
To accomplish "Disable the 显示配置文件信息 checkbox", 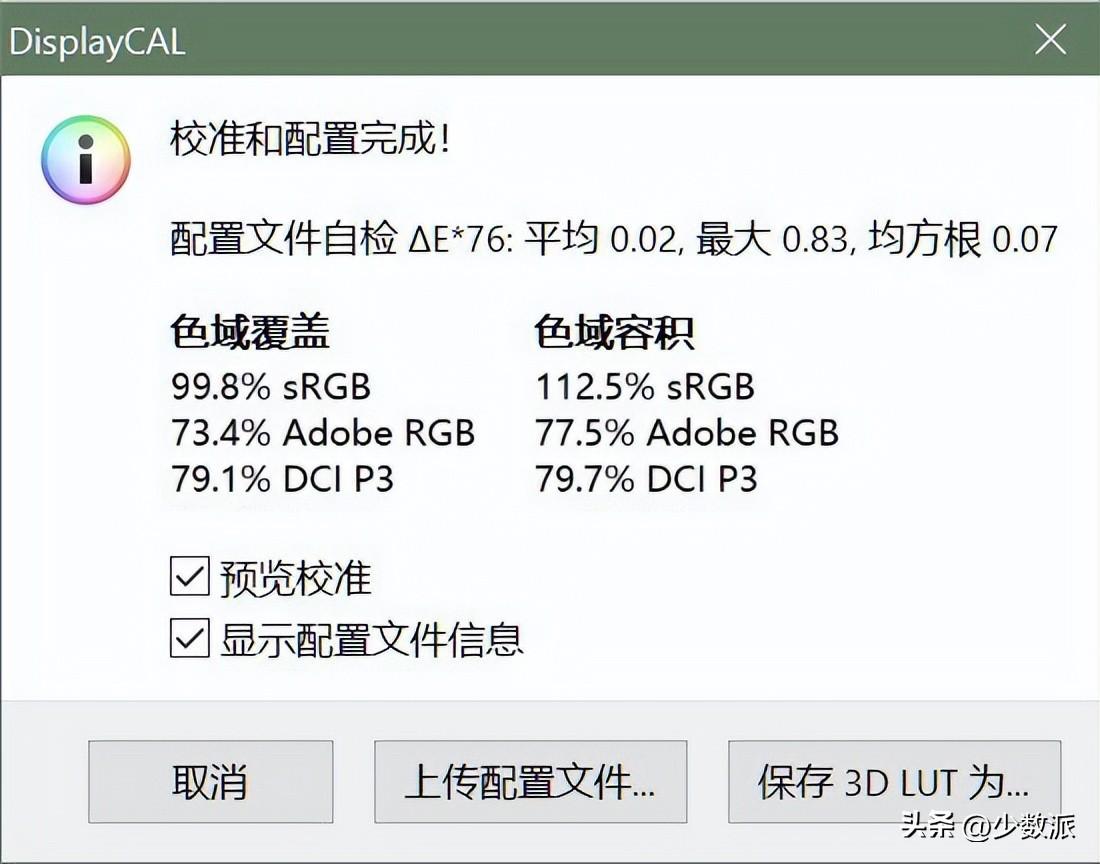I will (189, 637).
